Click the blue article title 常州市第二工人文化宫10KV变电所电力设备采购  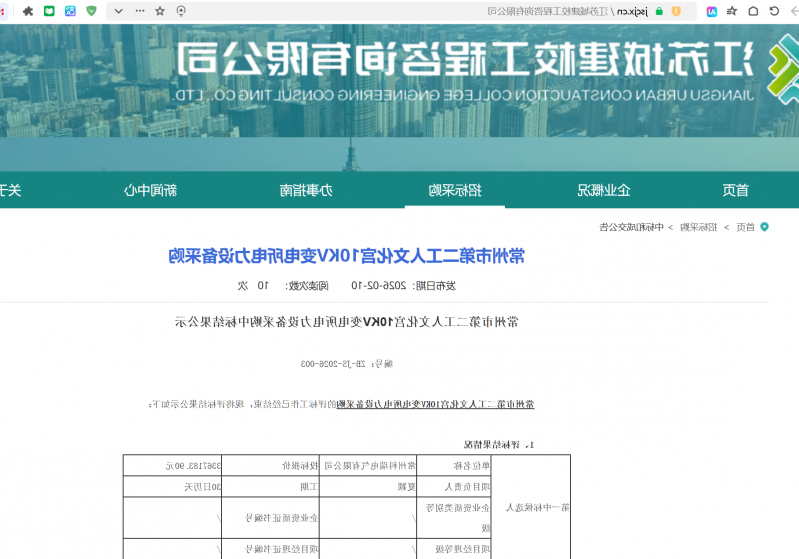click(347, 256)
